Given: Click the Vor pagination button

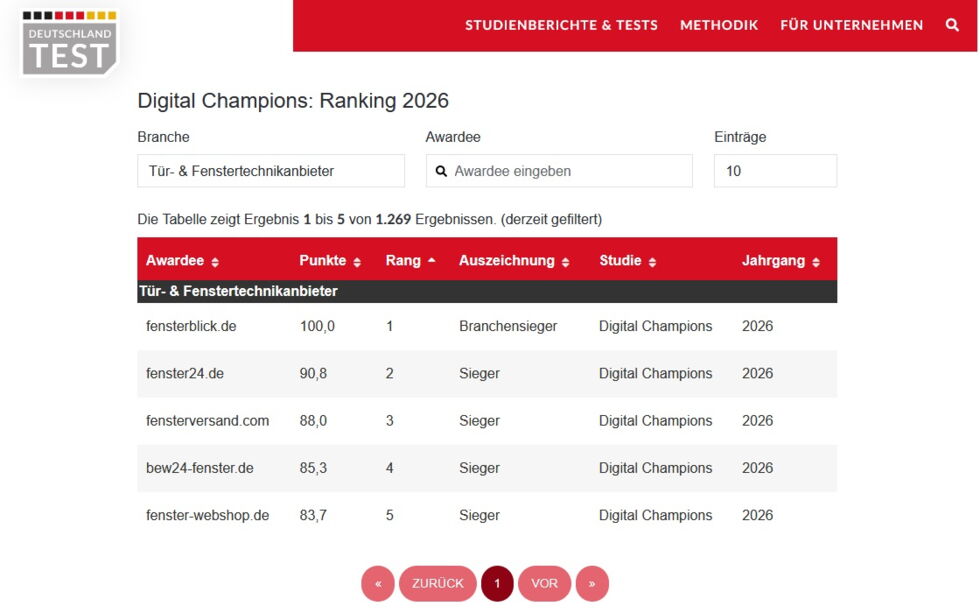Looking at the screenshot, I should click(544, 583).
